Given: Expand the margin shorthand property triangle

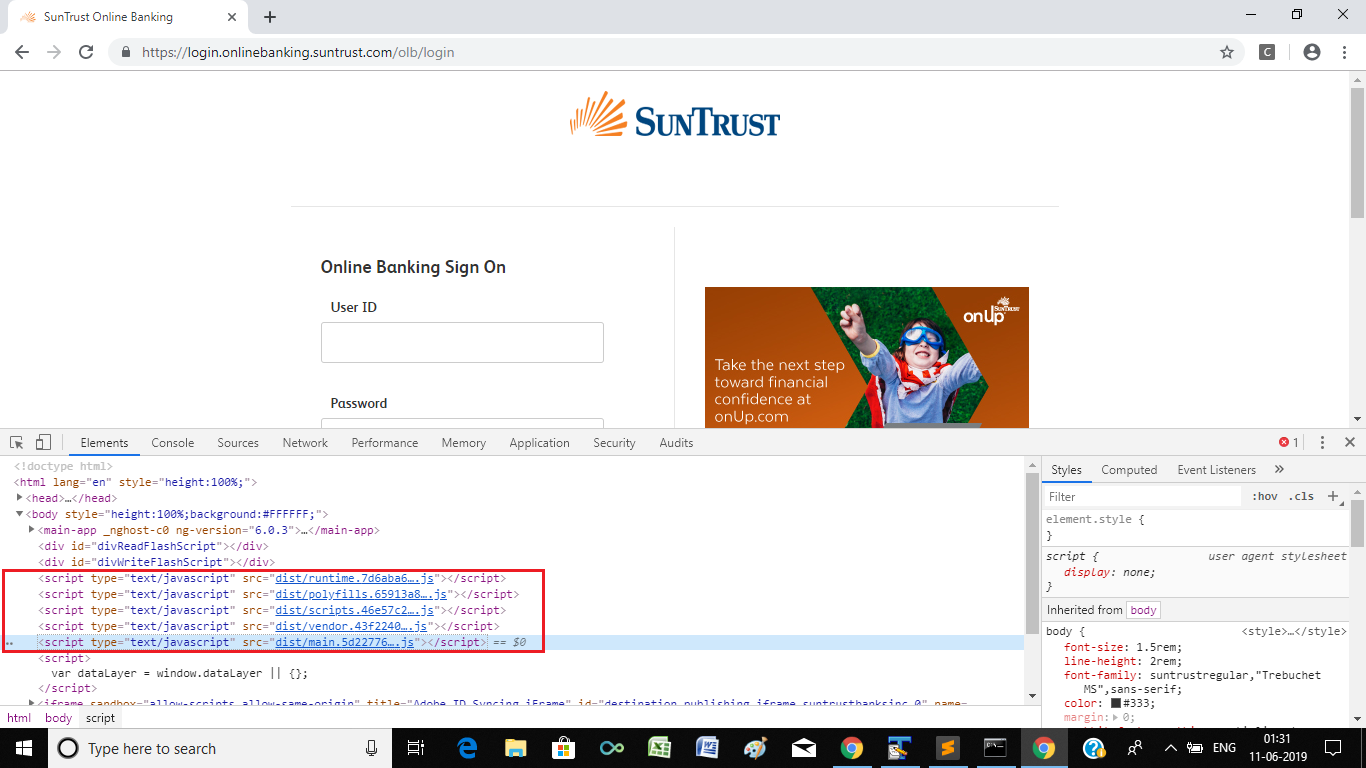Looking at the screenshot, I should click(1117, 717).
